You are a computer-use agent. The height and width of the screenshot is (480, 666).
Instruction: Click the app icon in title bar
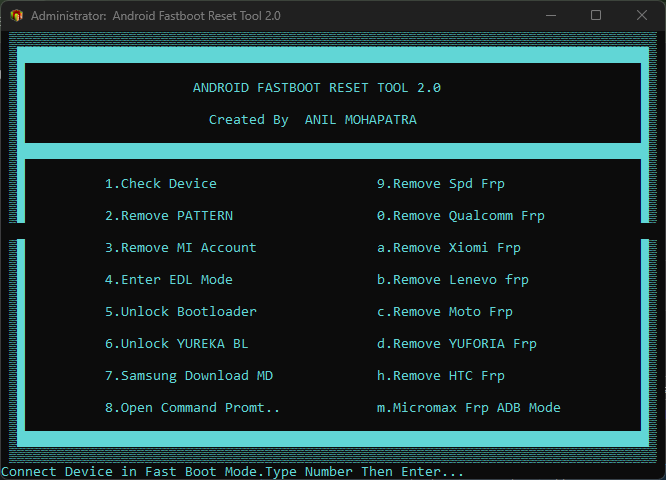17,16
